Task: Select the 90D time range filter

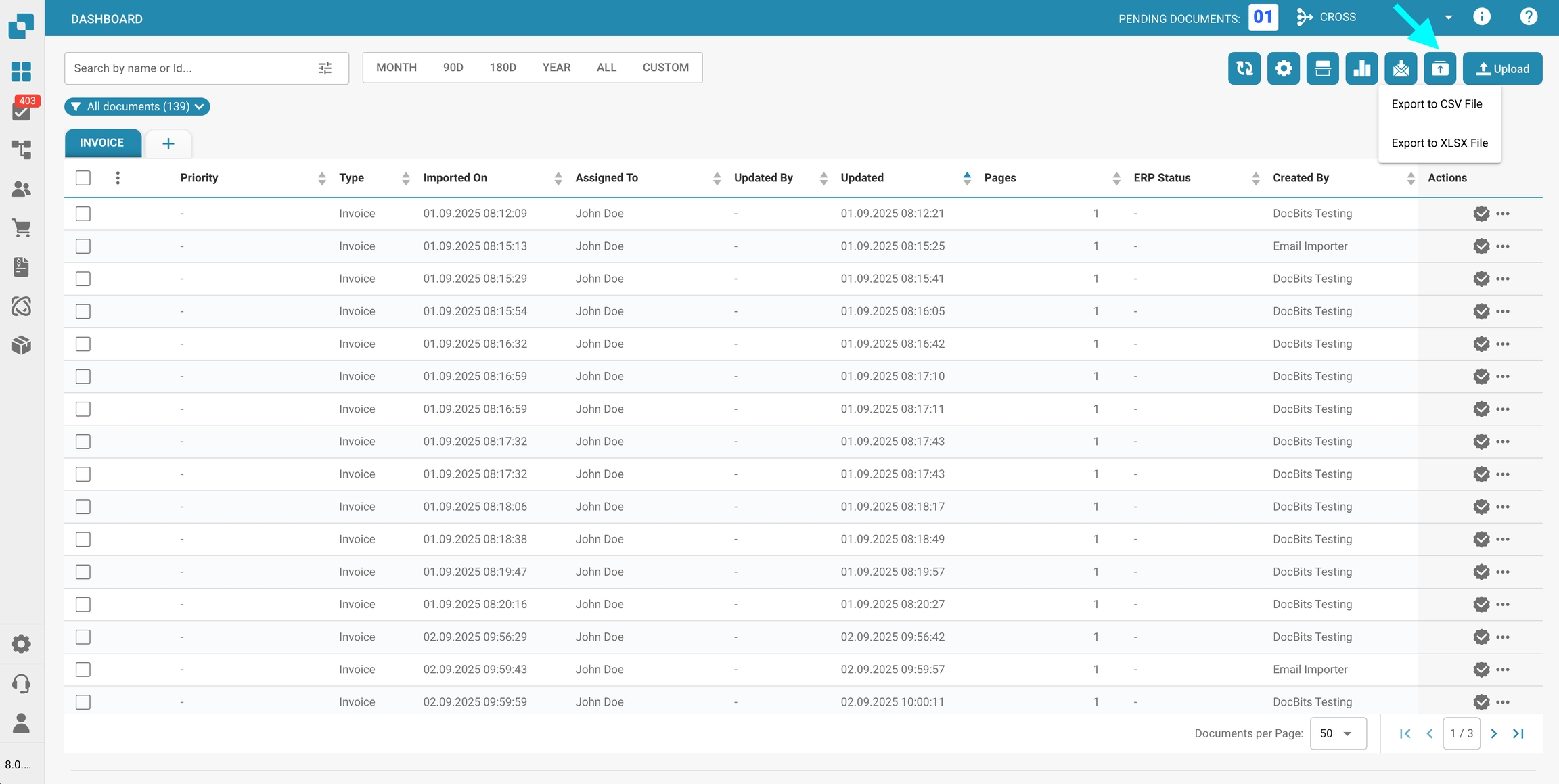Action: (x=453, y=68)
